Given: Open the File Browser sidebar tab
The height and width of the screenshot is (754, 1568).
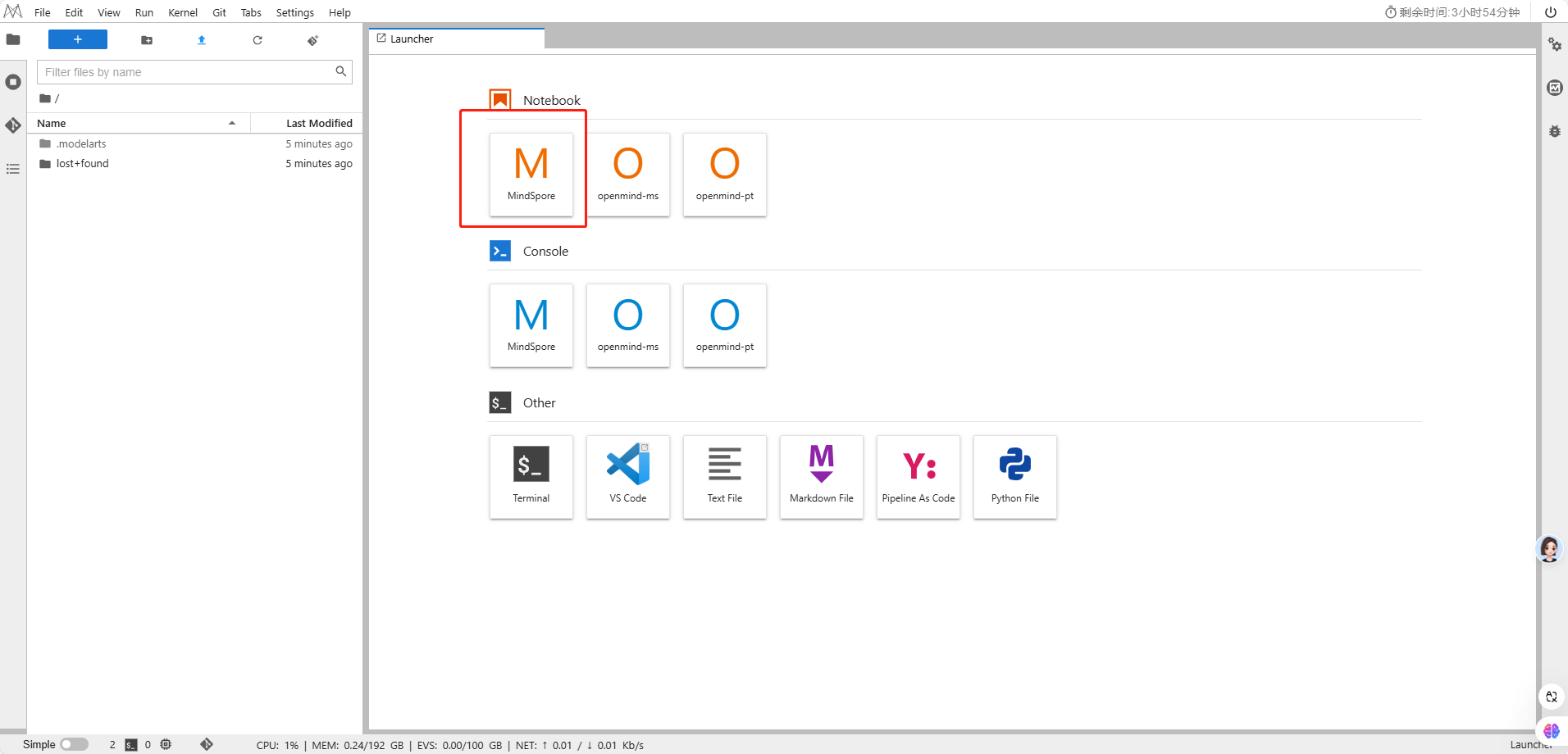Looking at the screenshot, I should click(x=13, y=39).
